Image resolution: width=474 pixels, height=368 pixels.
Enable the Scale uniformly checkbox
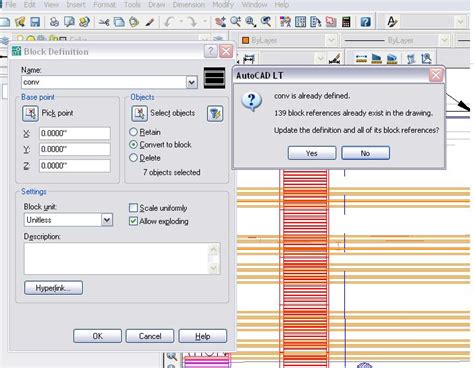pyautogui.click(x=133, y=208)
